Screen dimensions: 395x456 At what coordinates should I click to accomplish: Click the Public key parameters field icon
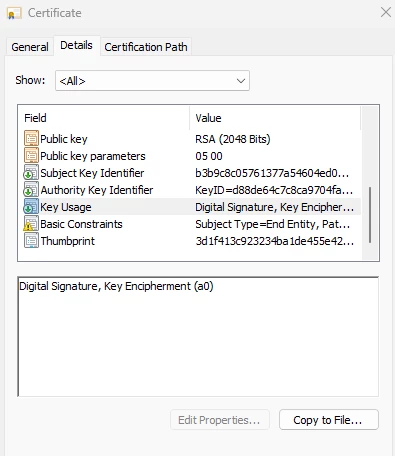click(x=31, y=155)
